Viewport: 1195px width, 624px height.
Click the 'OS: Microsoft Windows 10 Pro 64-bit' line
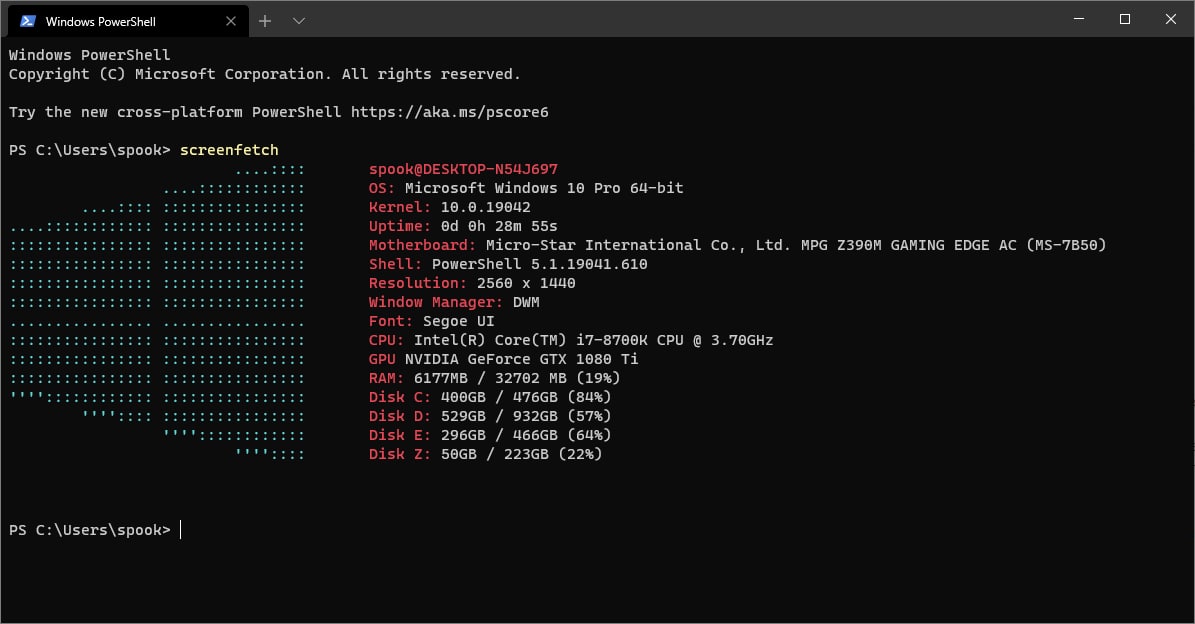coord(526,188)
